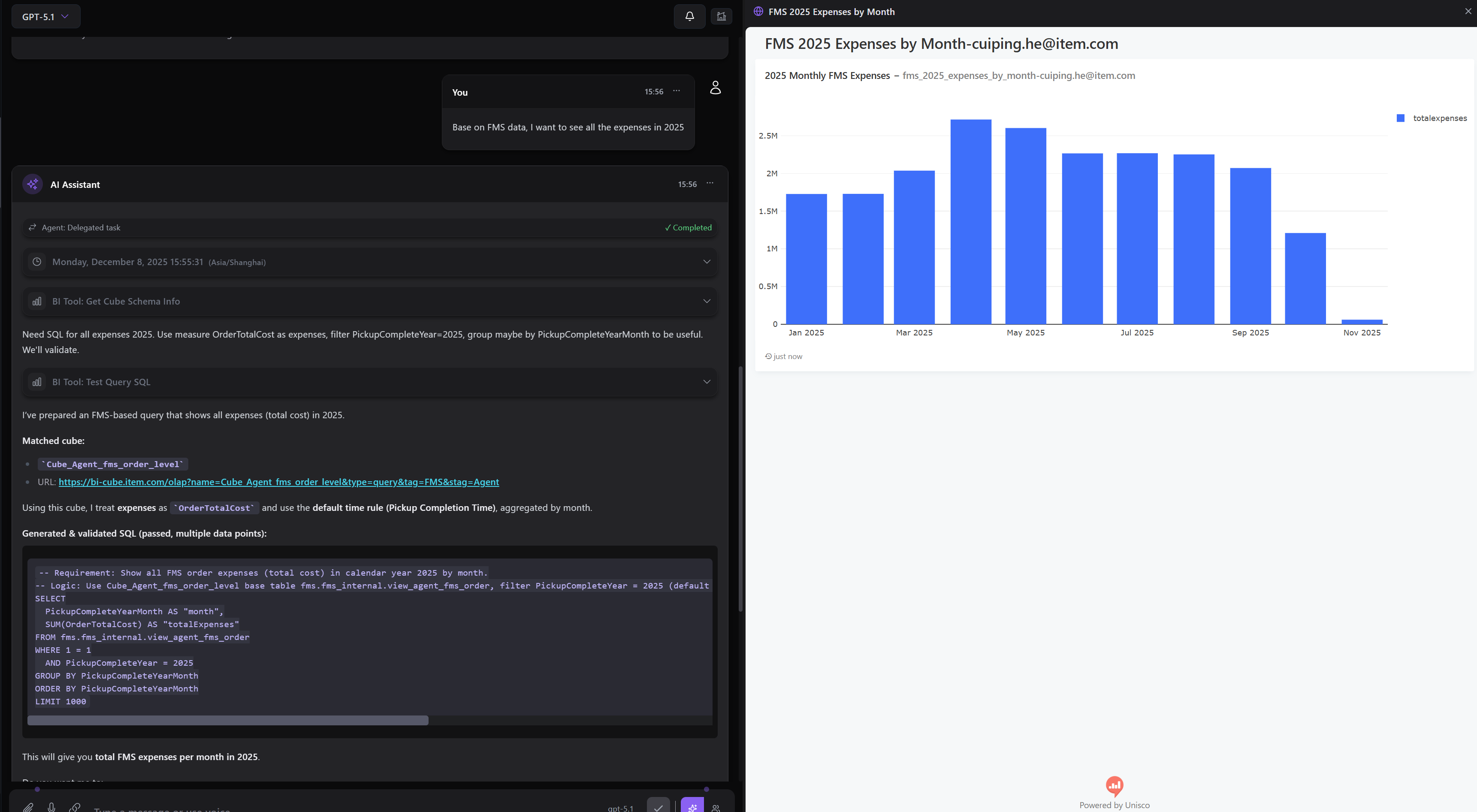Select the FMS 2025 Expenses by Month tab
This screenshot has width=1477, height=812.
(x=831, y=12)
